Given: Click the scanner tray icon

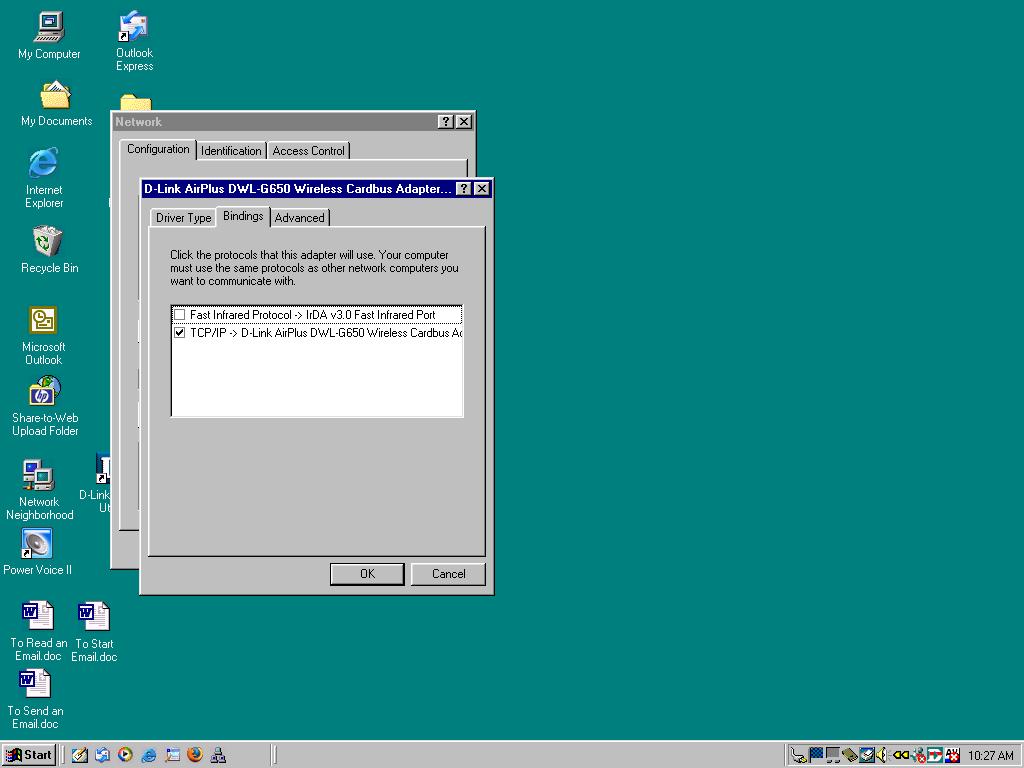Looking at the screenshot, I should (x=867, y=756).
